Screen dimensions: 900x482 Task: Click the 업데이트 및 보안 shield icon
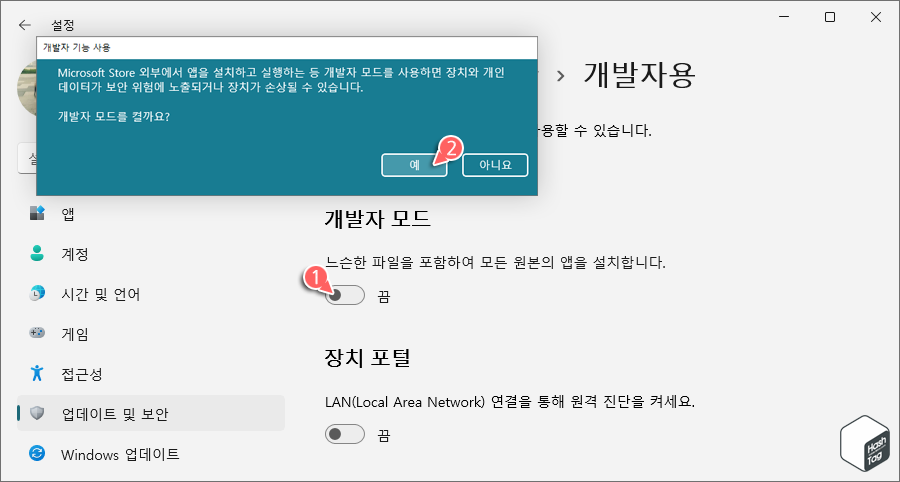[x=37, y=413]
